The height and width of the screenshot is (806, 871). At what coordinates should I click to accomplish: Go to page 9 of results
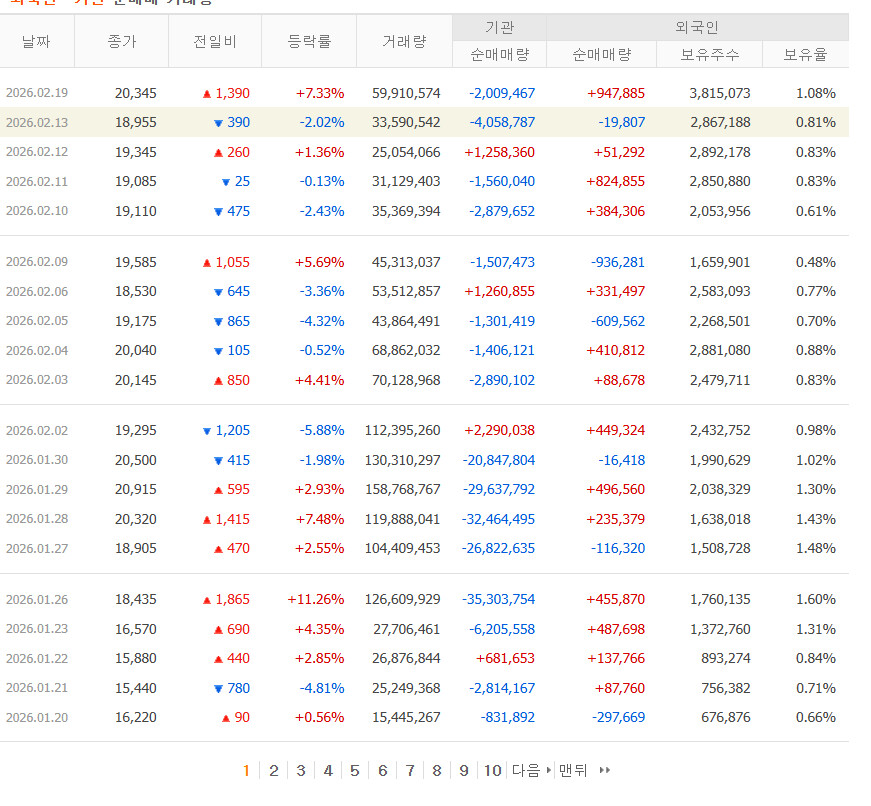(464, 771)
